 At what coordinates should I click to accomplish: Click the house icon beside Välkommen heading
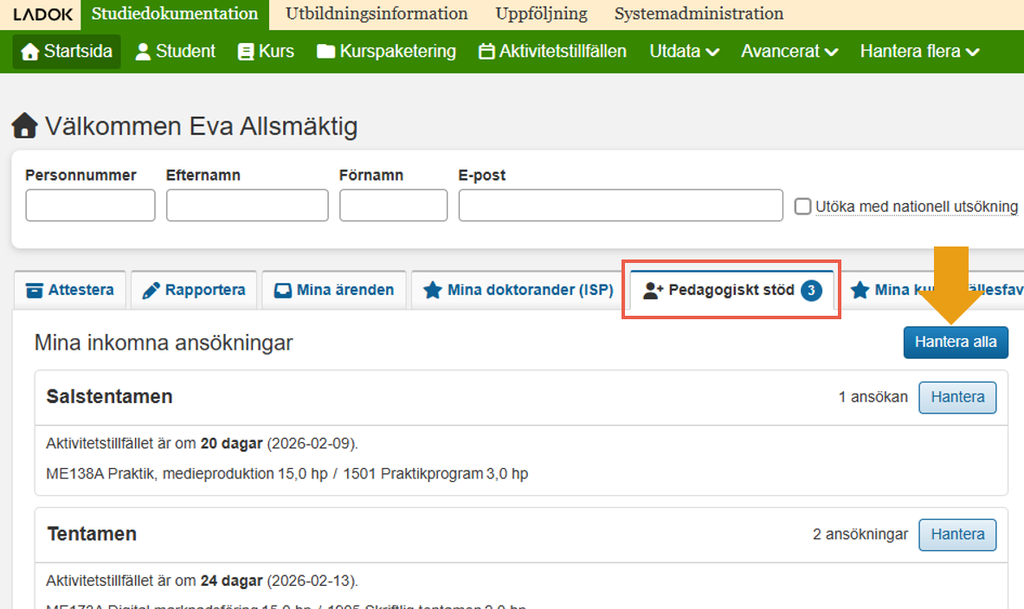click(x=25, y=125)
